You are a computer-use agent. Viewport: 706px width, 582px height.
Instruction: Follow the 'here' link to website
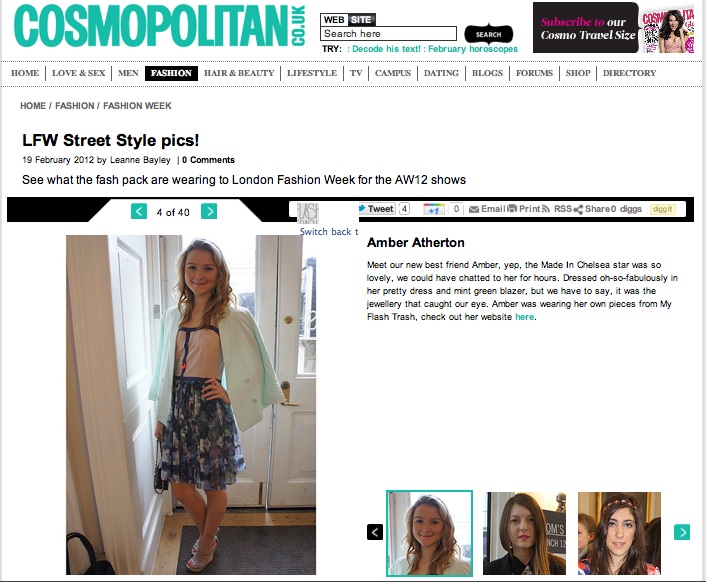pyautogui.click(x=525, y=317)
